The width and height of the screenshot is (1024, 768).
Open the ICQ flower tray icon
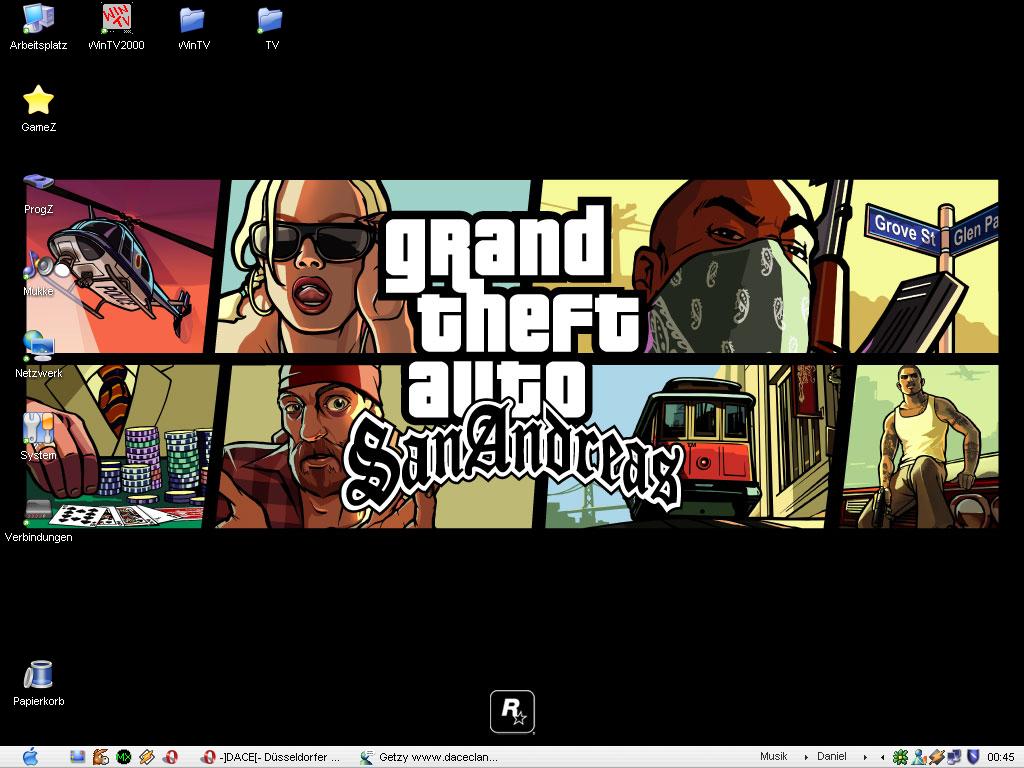point(900,757)
